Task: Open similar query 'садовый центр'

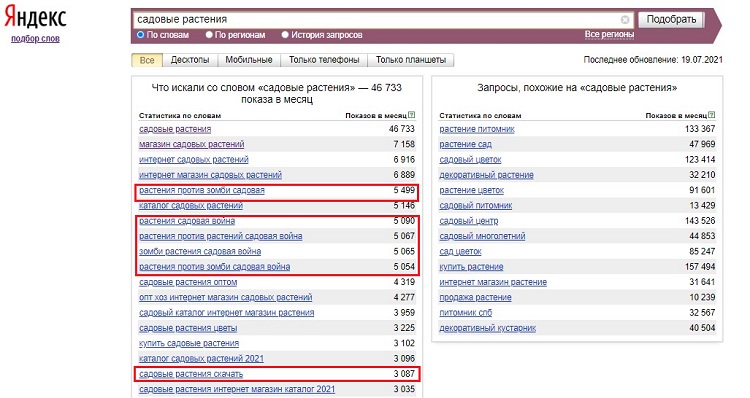Action: coord(469,221)
